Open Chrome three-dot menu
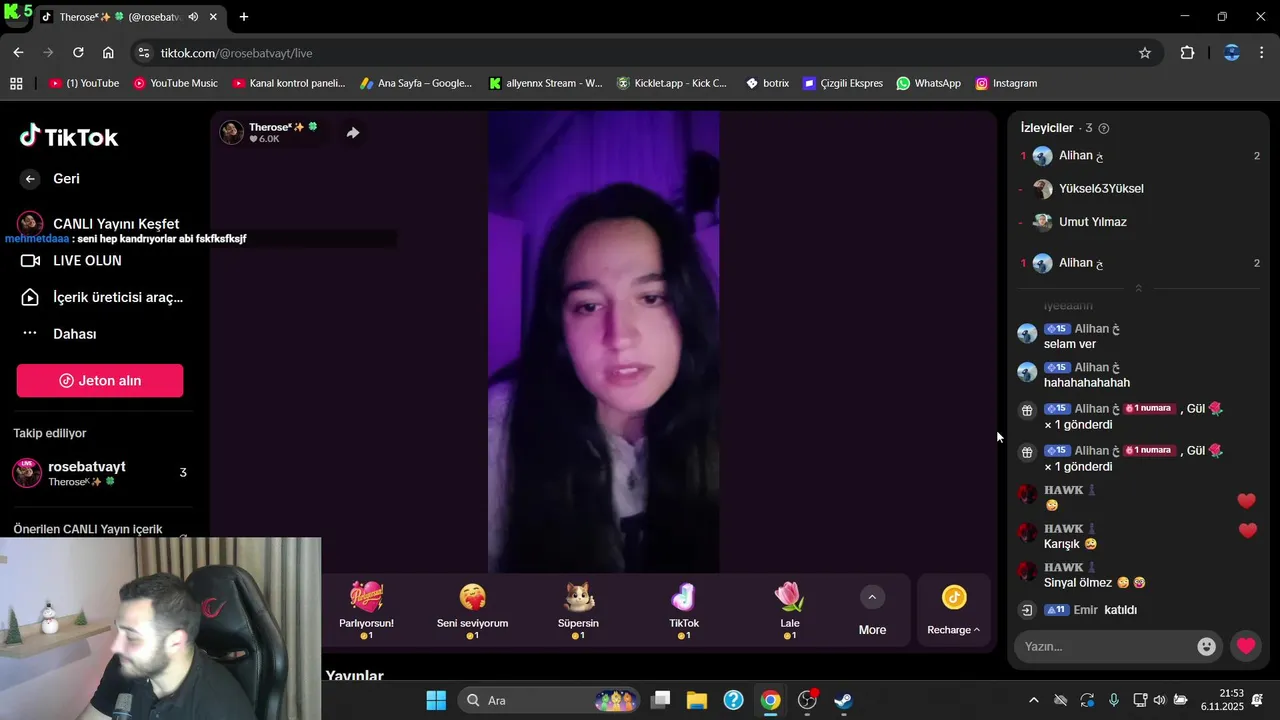Screen dimensions: 1280x720 [x=1262, y=53]
